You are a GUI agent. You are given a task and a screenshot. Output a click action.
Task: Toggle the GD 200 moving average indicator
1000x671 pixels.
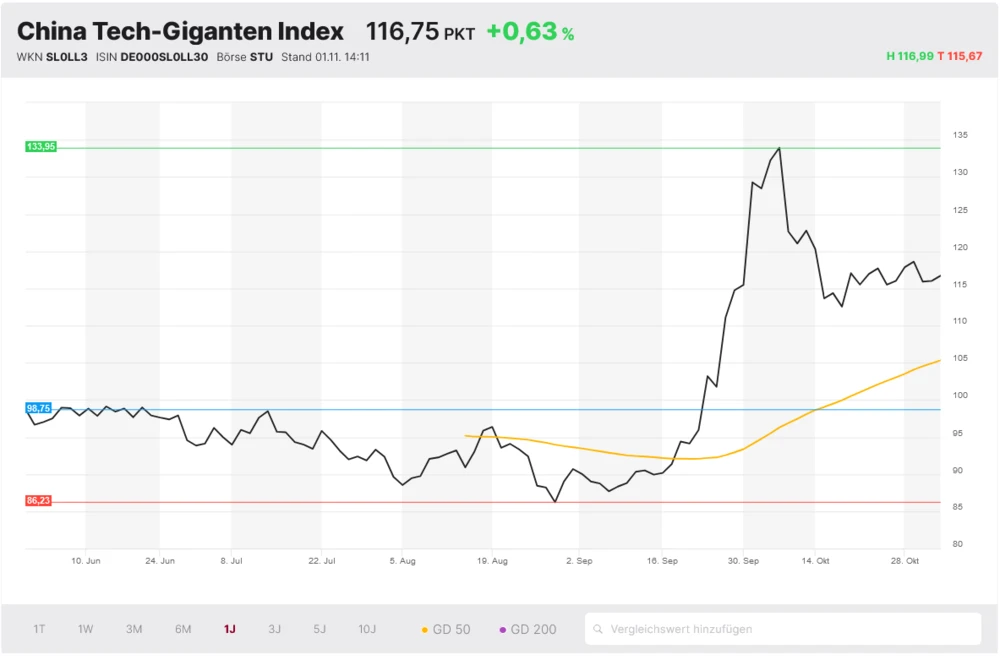pos(527,629)
